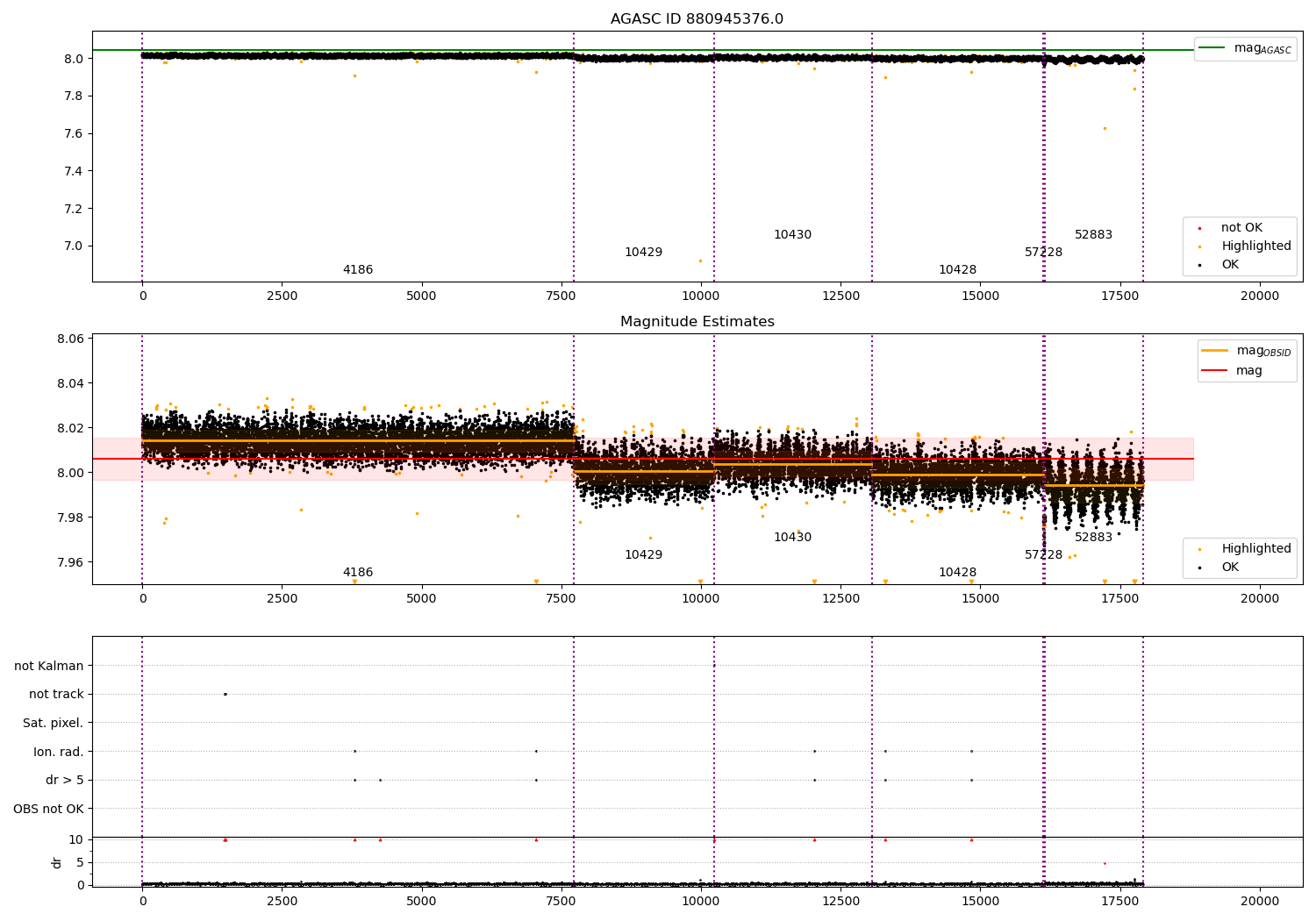Viewport: 1316px width, 921px height.
Task: Click OBSID label 10430 in the top plot
Action: pyautogui.click(x=792, y=235)
